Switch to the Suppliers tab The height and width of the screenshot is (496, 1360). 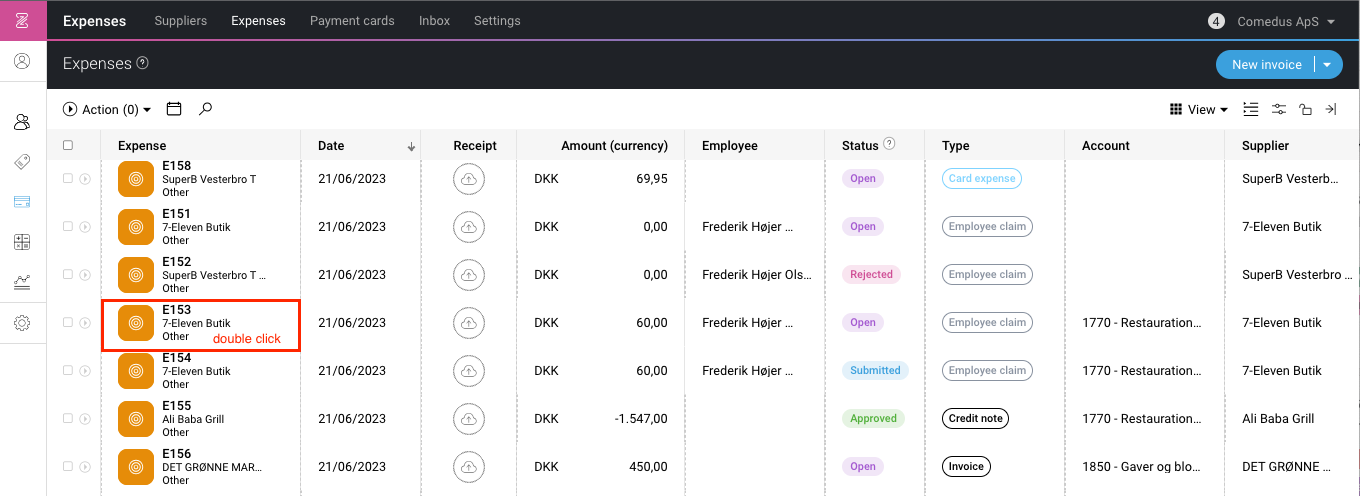(x=180, y=20)
